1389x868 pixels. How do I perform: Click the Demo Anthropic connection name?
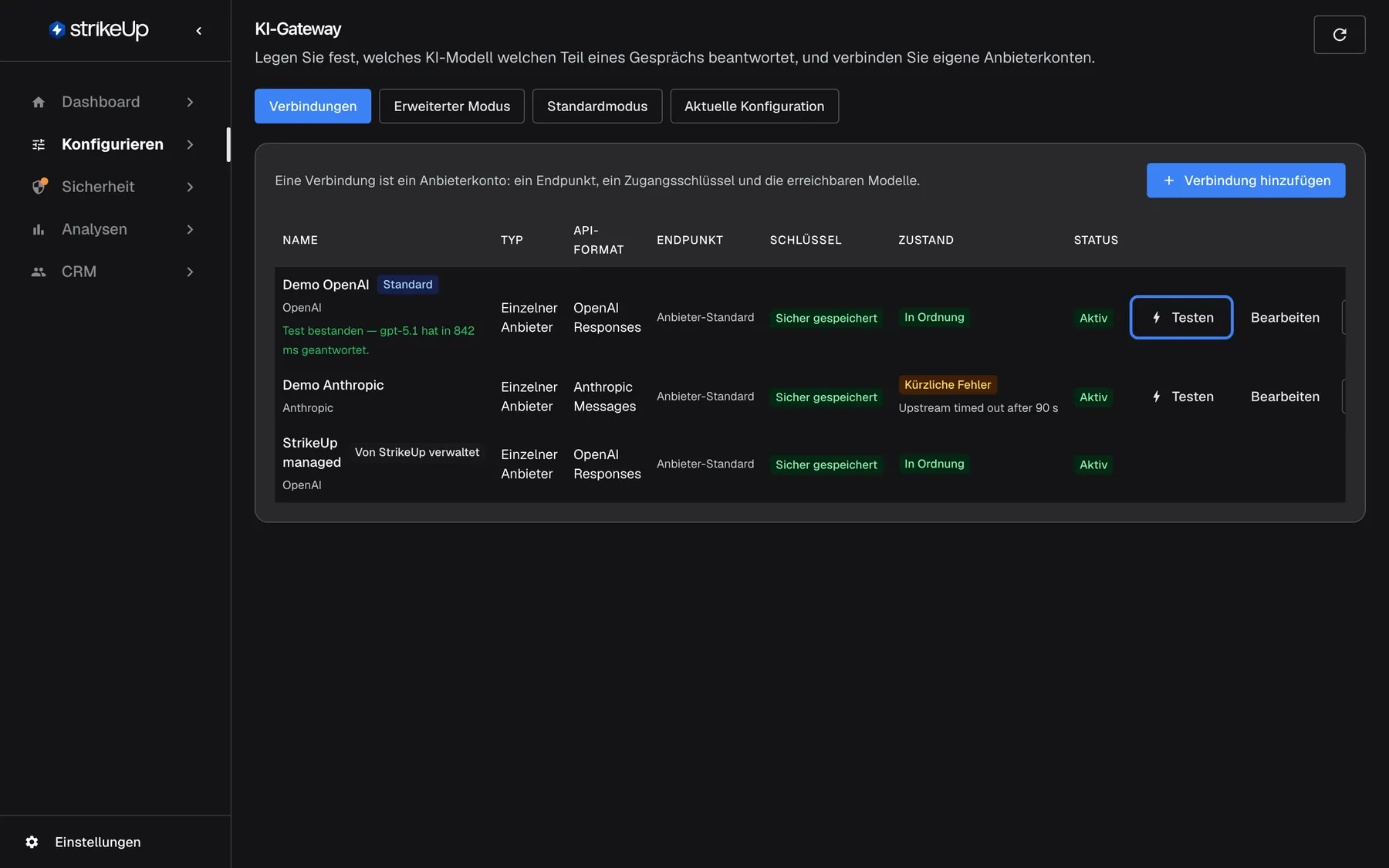(333, 385)
